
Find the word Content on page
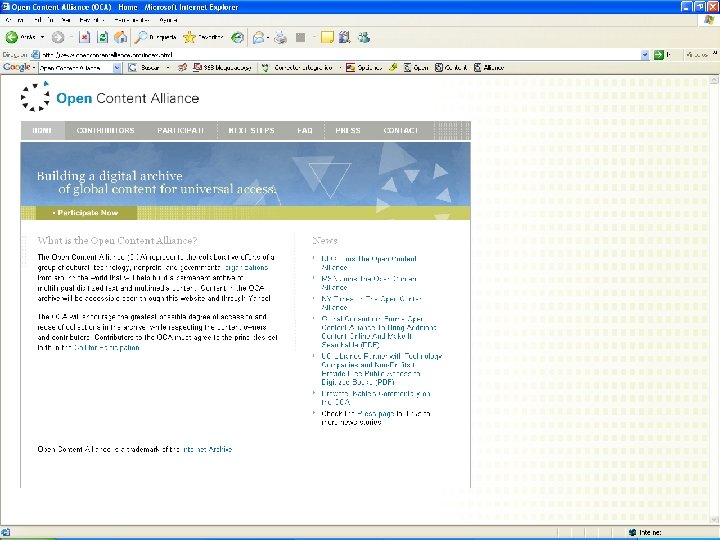(x=451, y=68)
